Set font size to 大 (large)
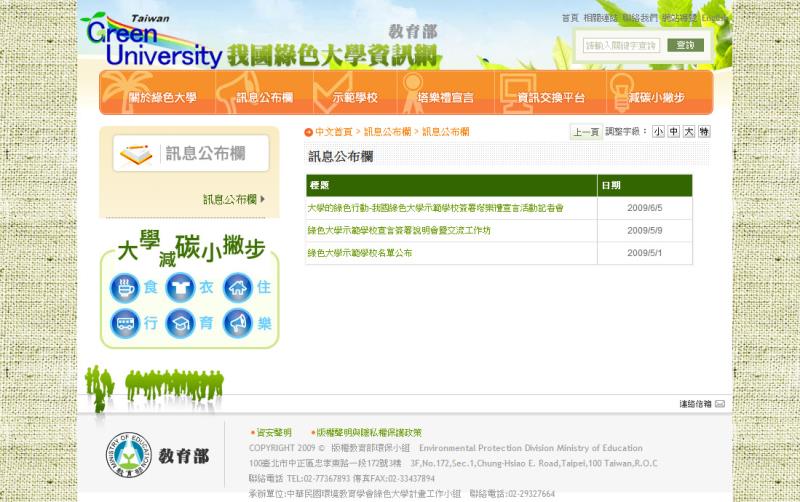 (689, 132)
